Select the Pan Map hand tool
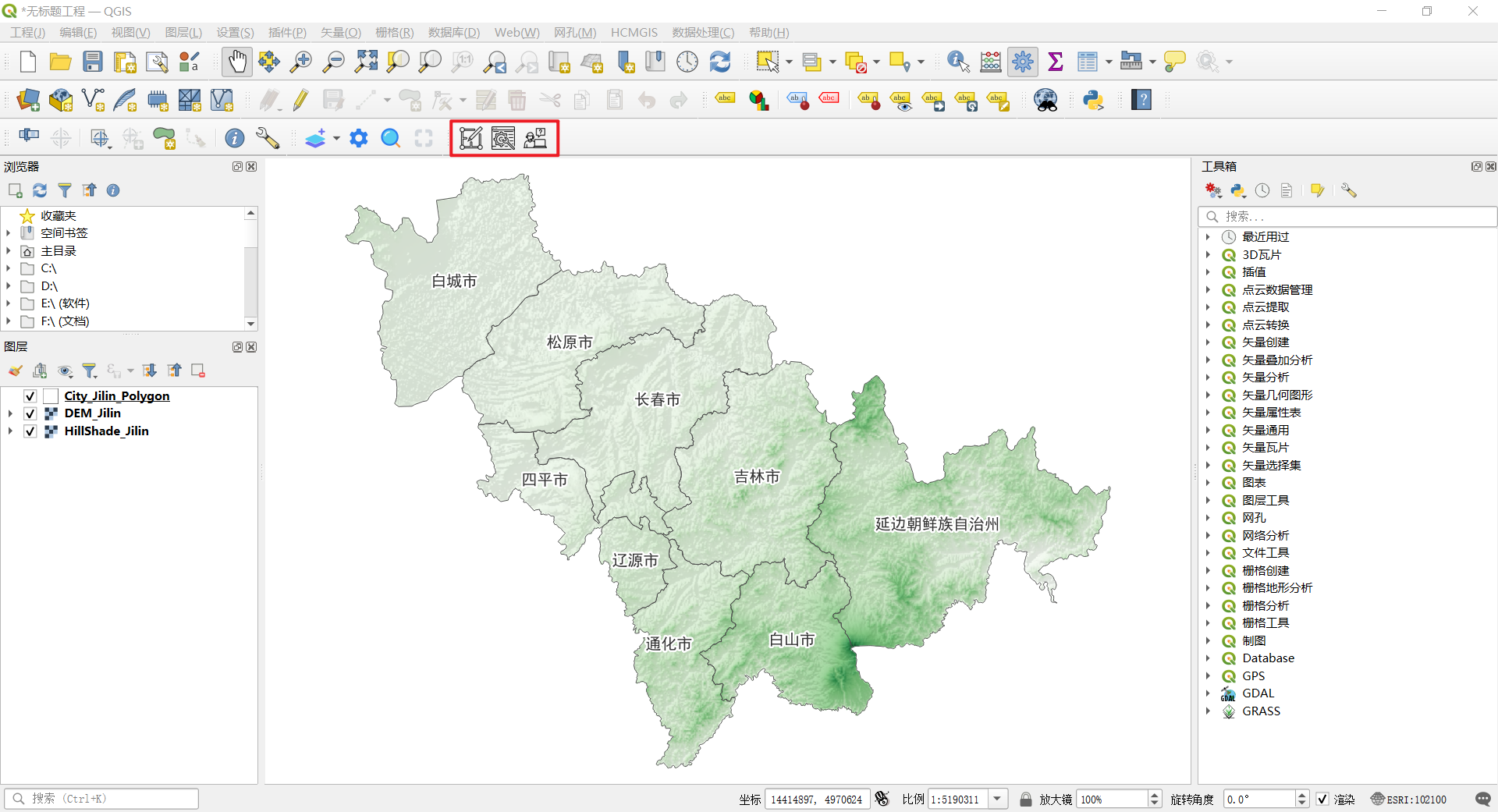The width and height of the screenshot is (1498, 812). [x=236, y=62]
